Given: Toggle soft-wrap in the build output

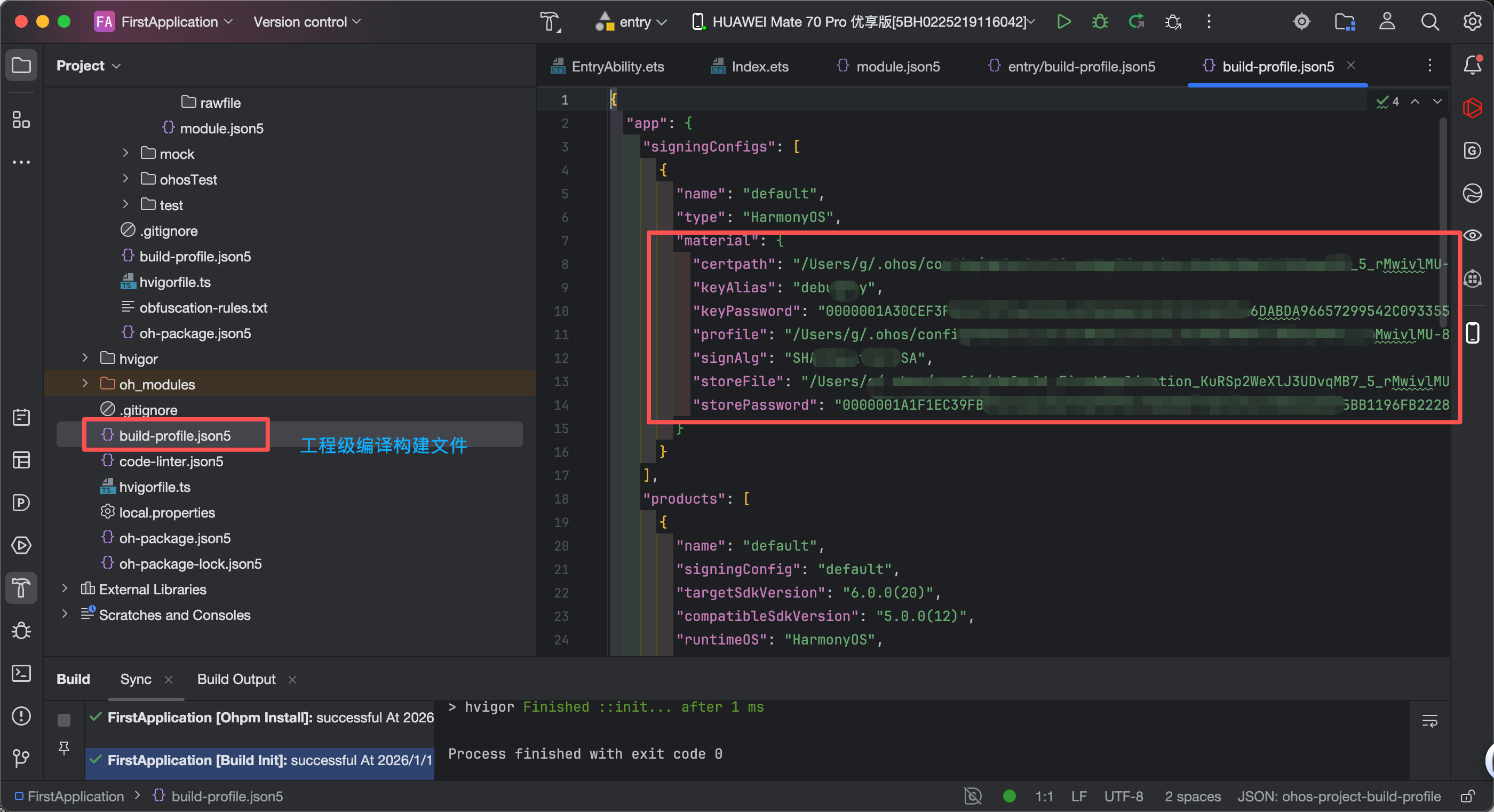Looking at the screenshot, I should coord(1429,721).
